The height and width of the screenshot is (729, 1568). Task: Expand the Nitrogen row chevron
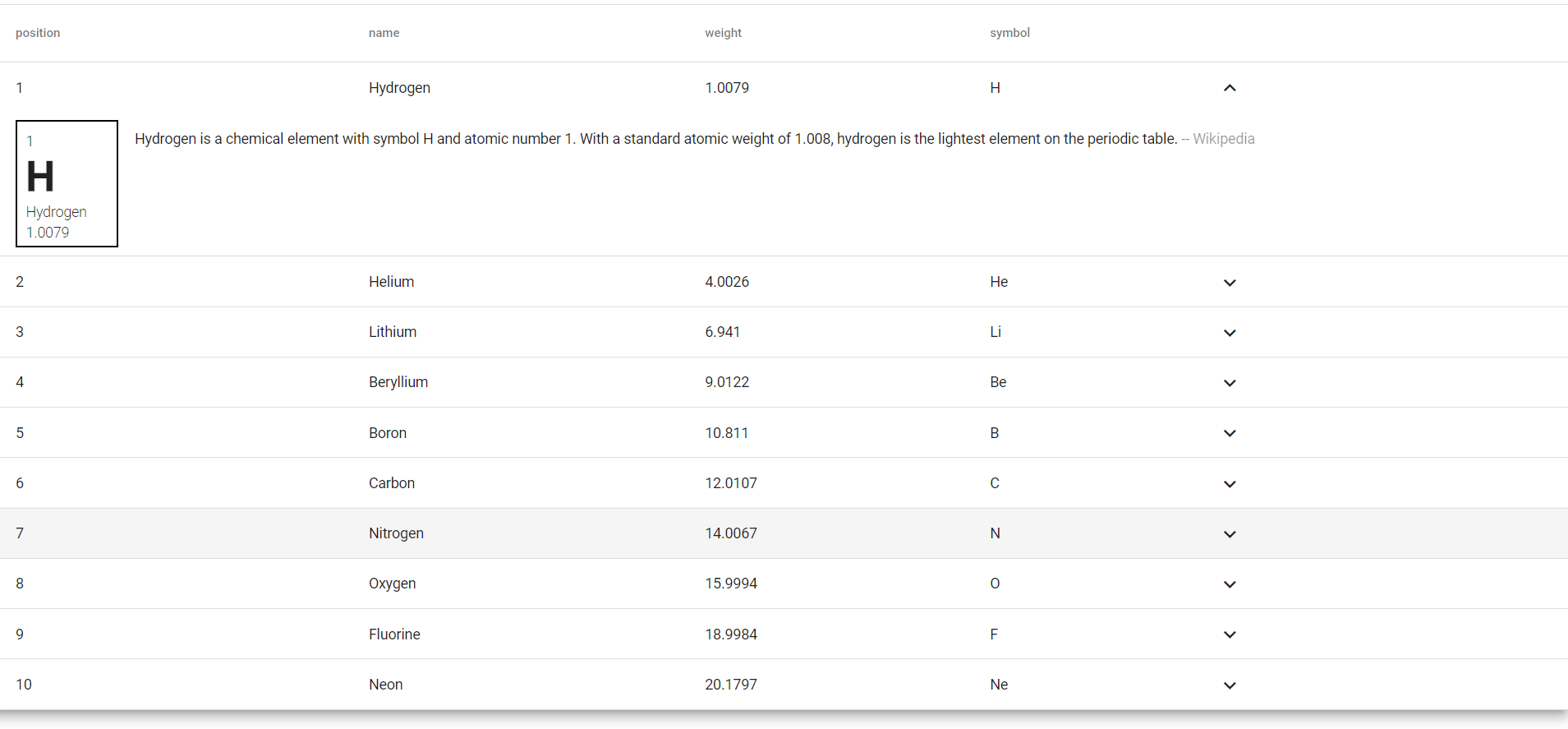pos(1230,534)
